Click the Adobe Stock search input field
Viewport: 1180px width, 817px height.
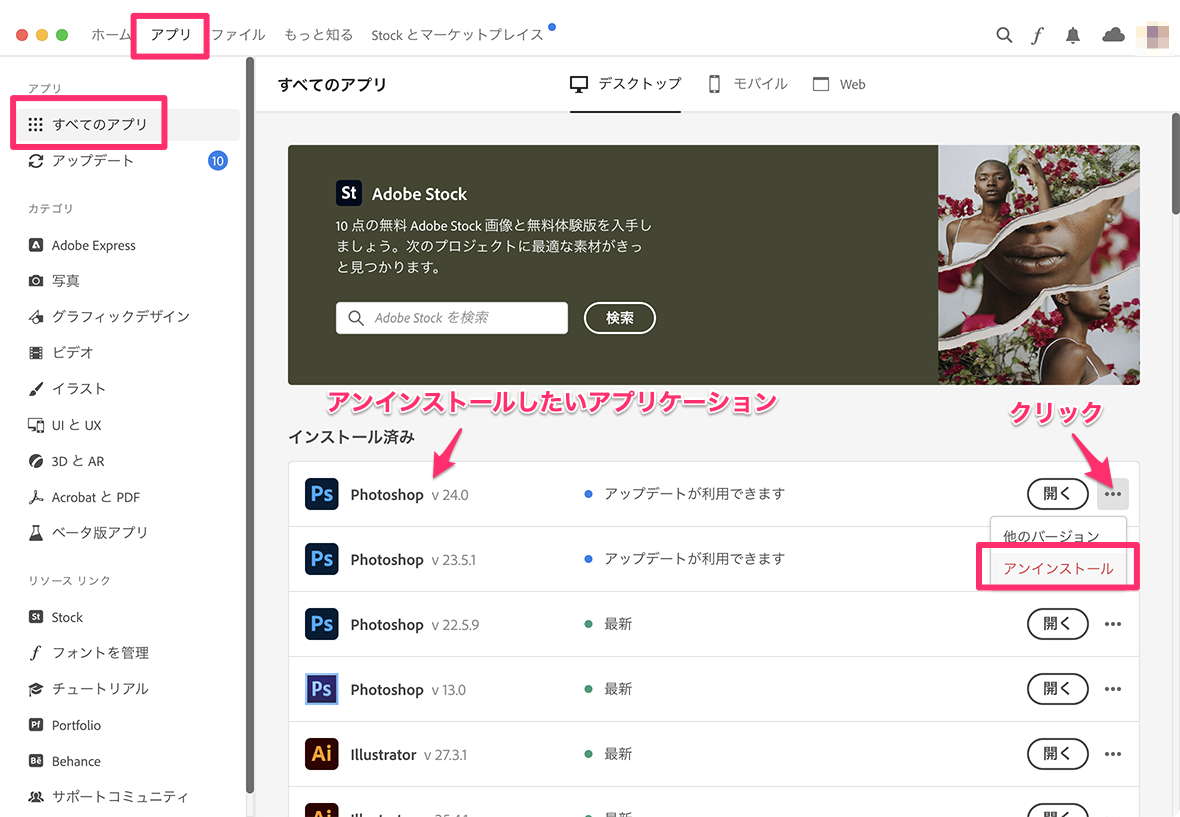click(451, 318)
